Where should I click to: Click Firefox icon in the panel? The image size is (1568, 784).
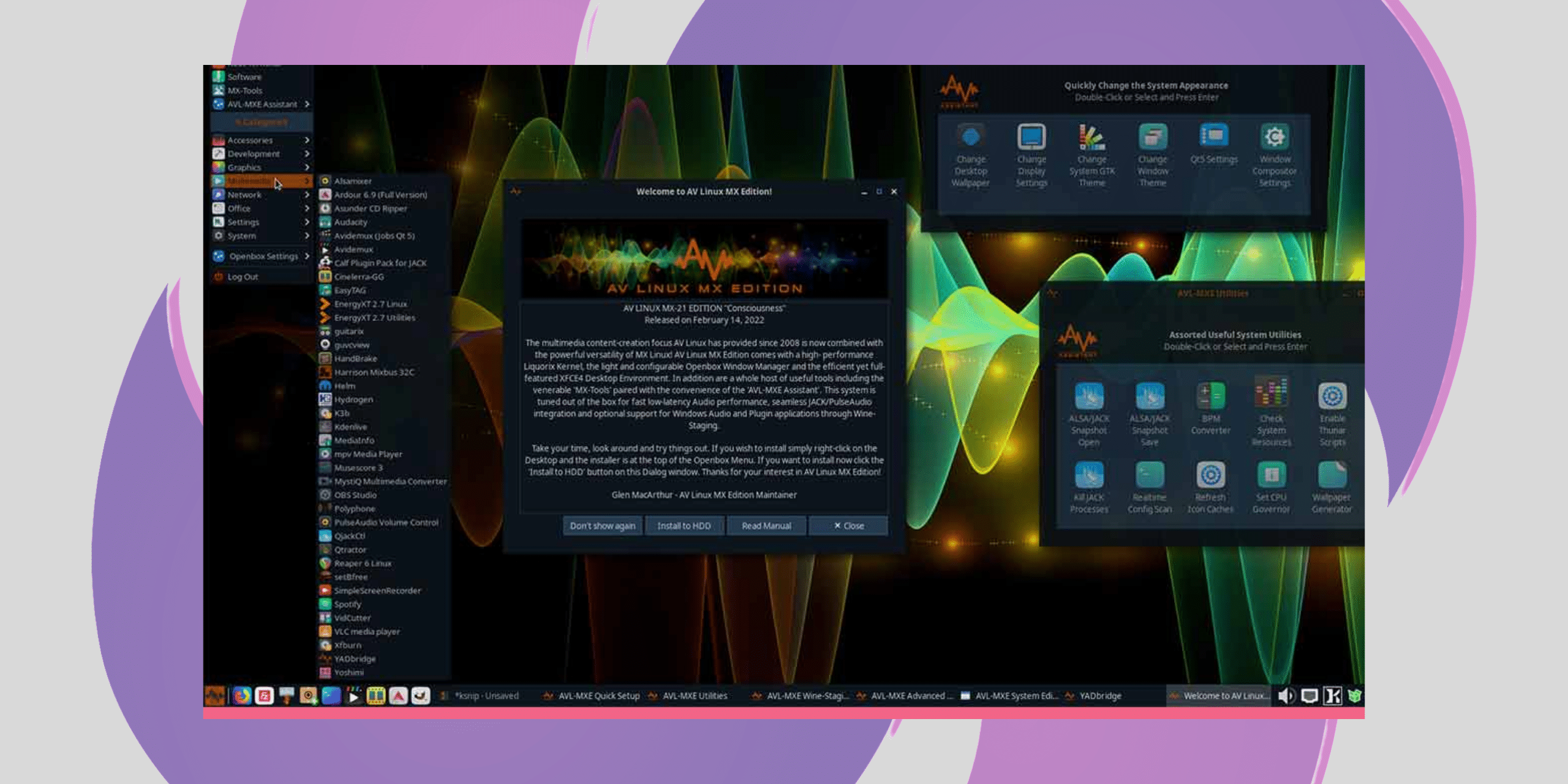click(x=242, y=696)
